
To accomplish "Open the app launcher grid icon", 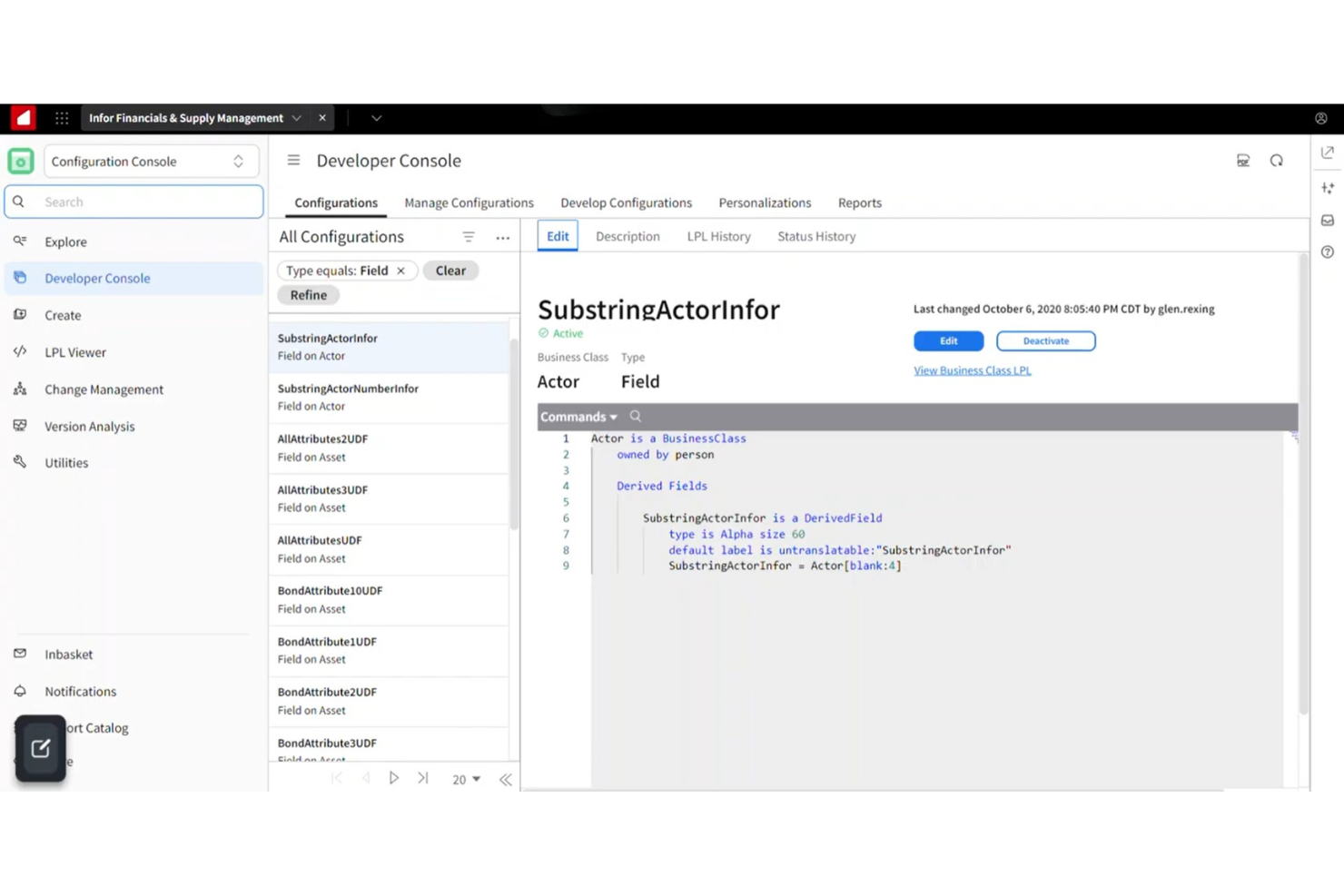I will click(62, 118).
